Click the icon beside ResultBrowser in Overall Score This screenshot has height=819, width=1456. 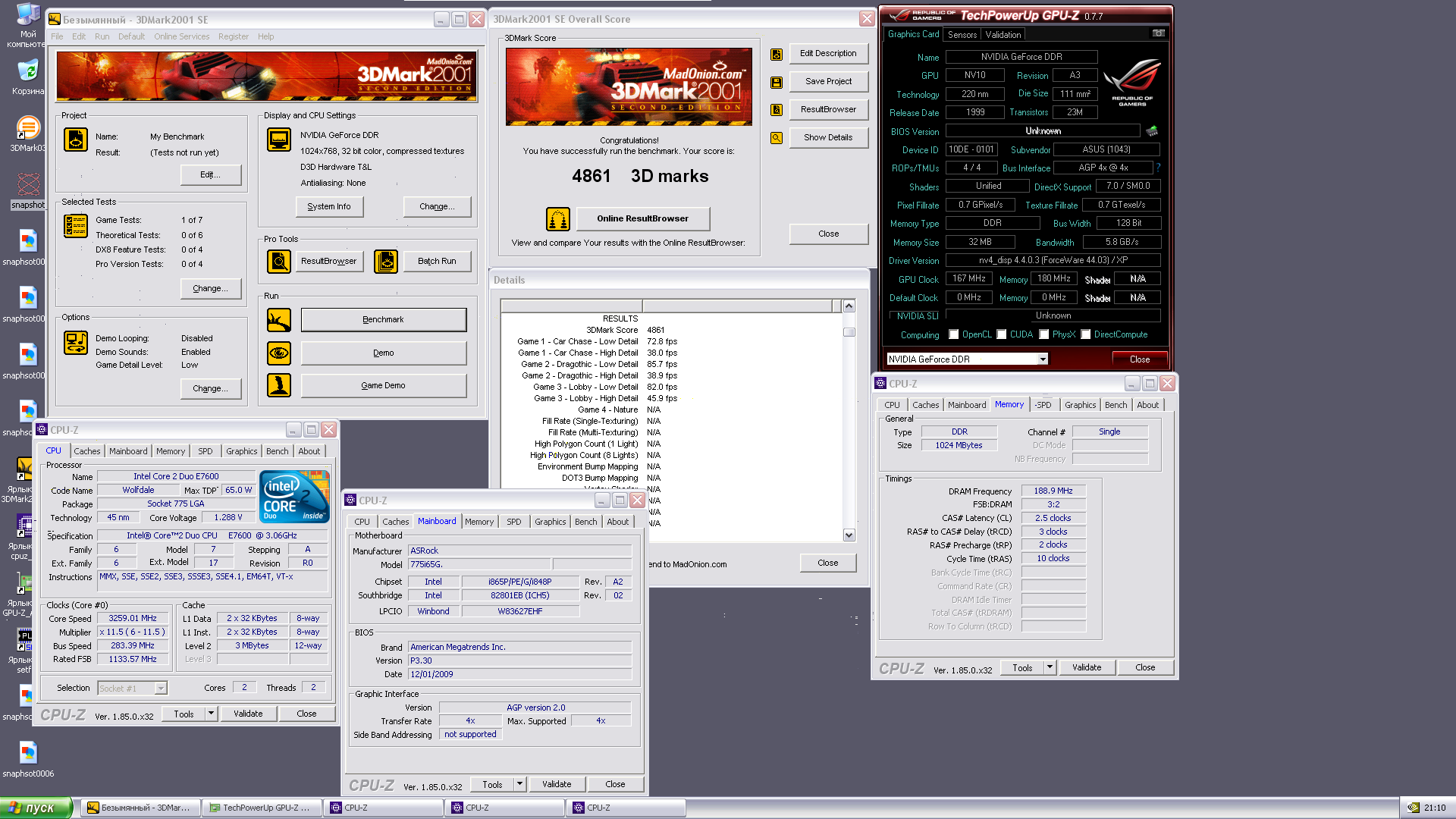pyautogui.click(x=777, y=110)
